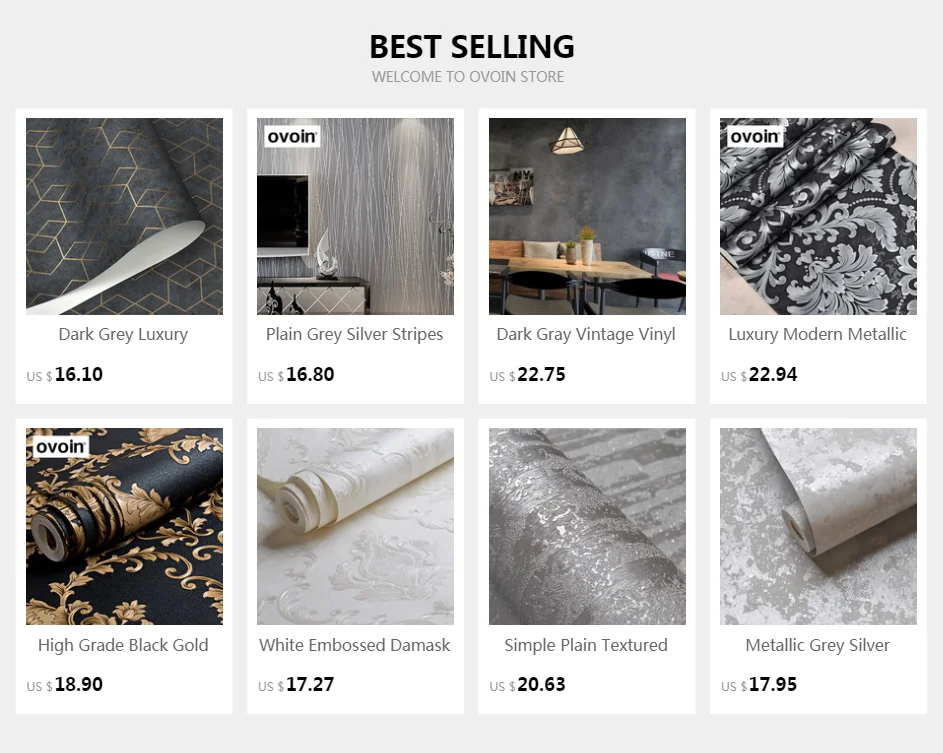Click the High Grade Black Gold title
Image resolution: width=943 pixels, height=753 pixels.
coord(123,645)
